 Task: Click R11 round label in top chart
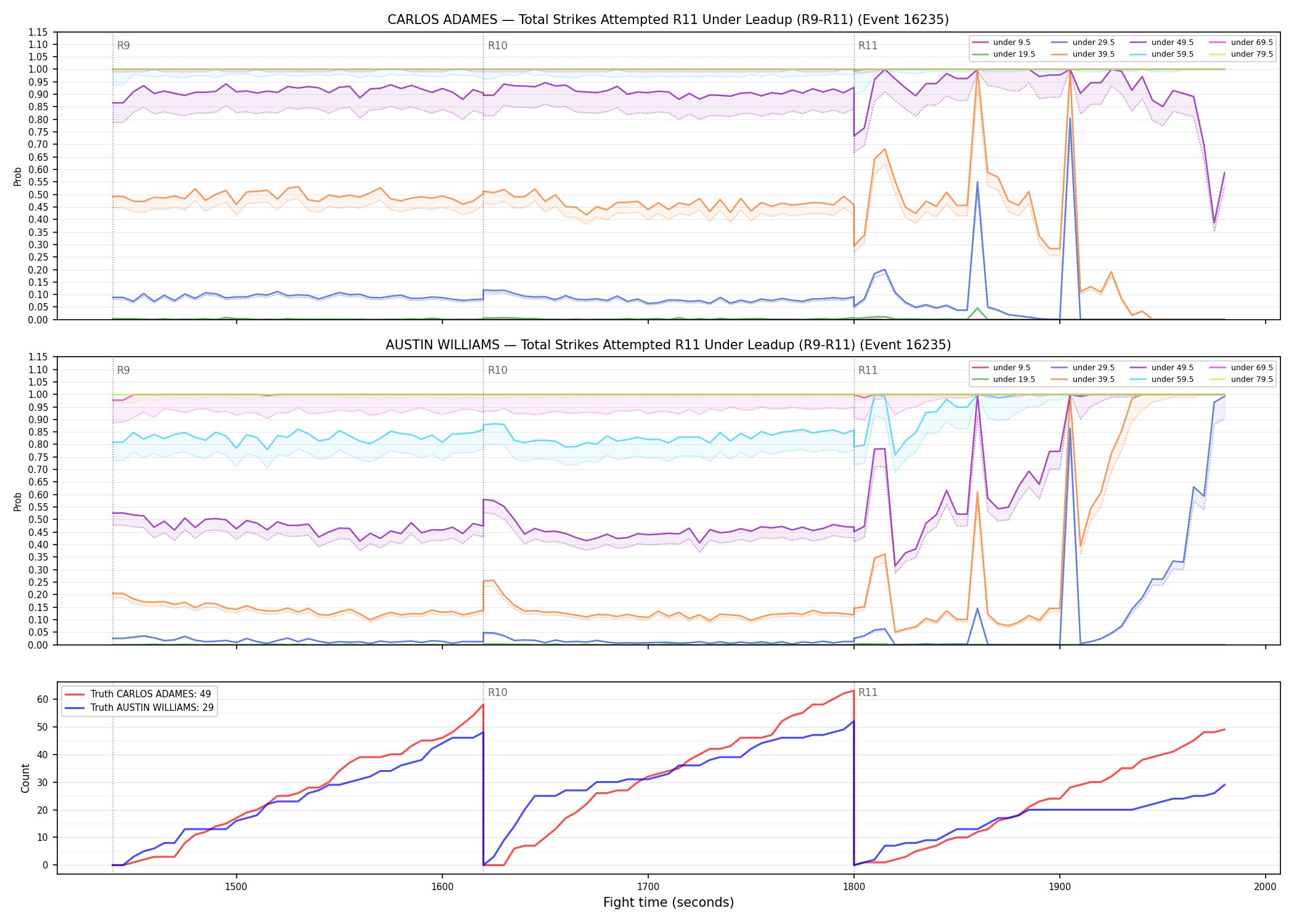click(868, 46)
